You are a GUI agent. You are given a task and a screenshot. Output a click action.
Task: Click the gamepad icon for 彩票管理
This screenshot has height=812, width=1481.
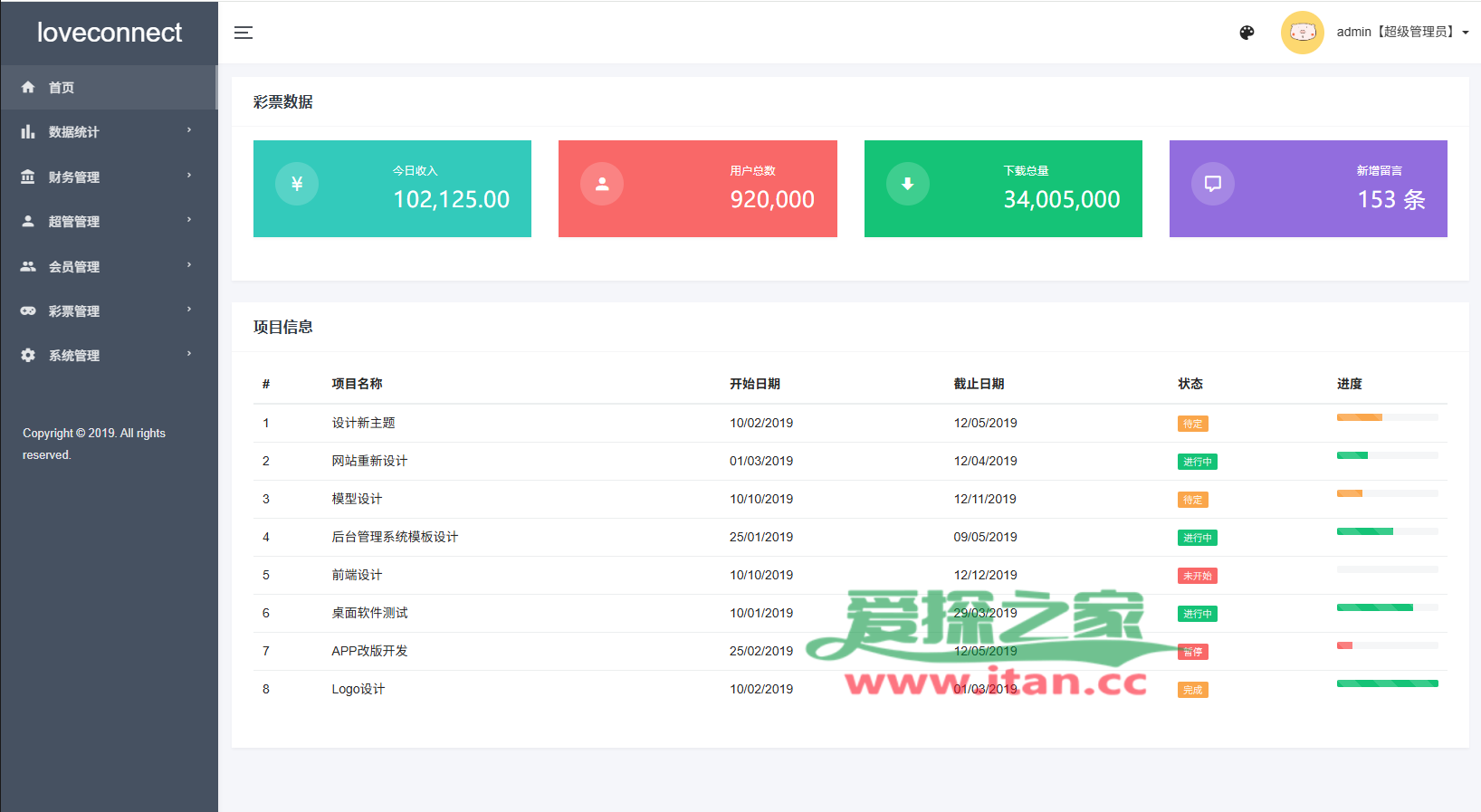(28, 311)
